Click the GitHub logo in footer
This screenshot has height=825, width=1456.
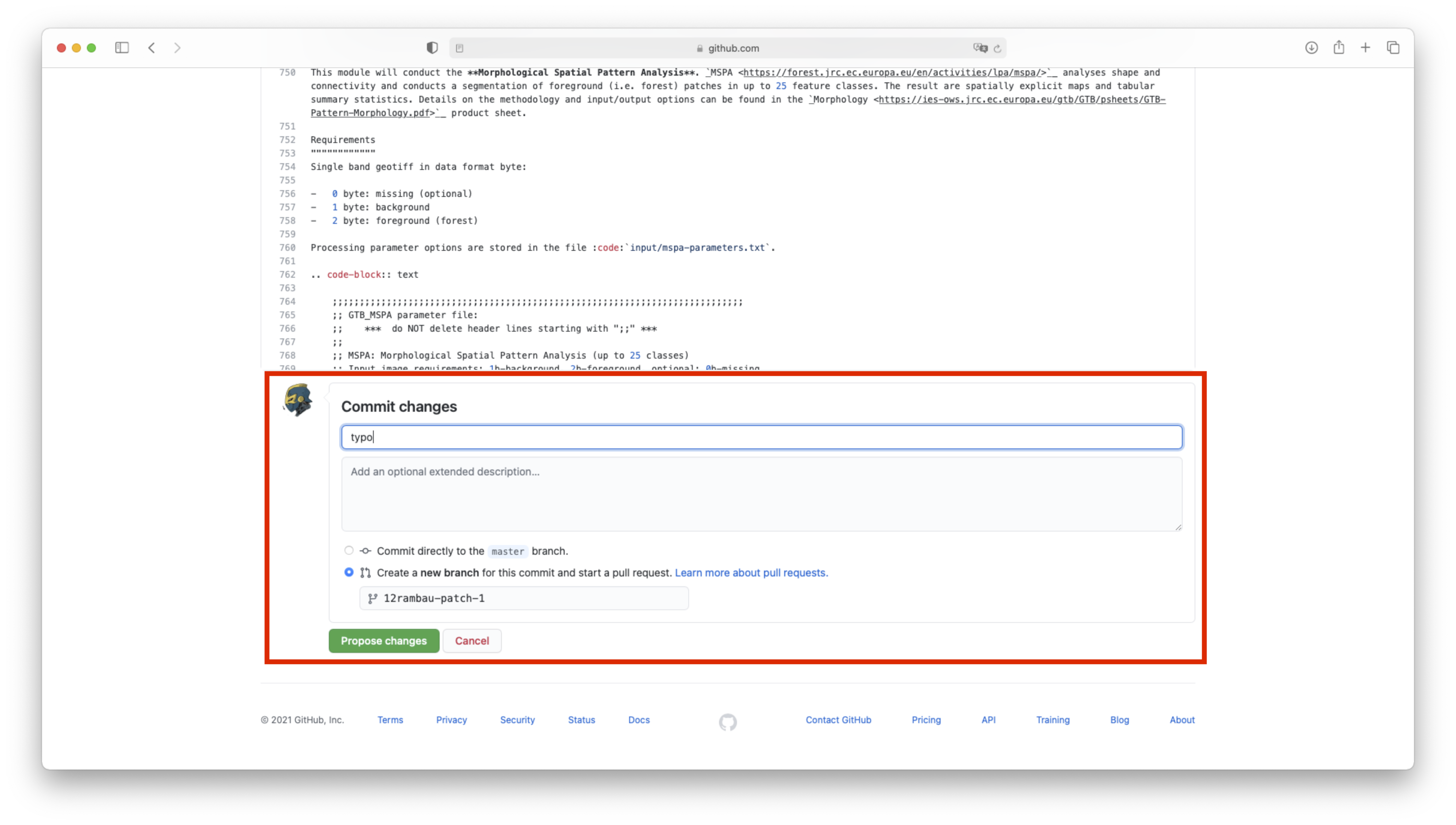[x=728, y=722]
